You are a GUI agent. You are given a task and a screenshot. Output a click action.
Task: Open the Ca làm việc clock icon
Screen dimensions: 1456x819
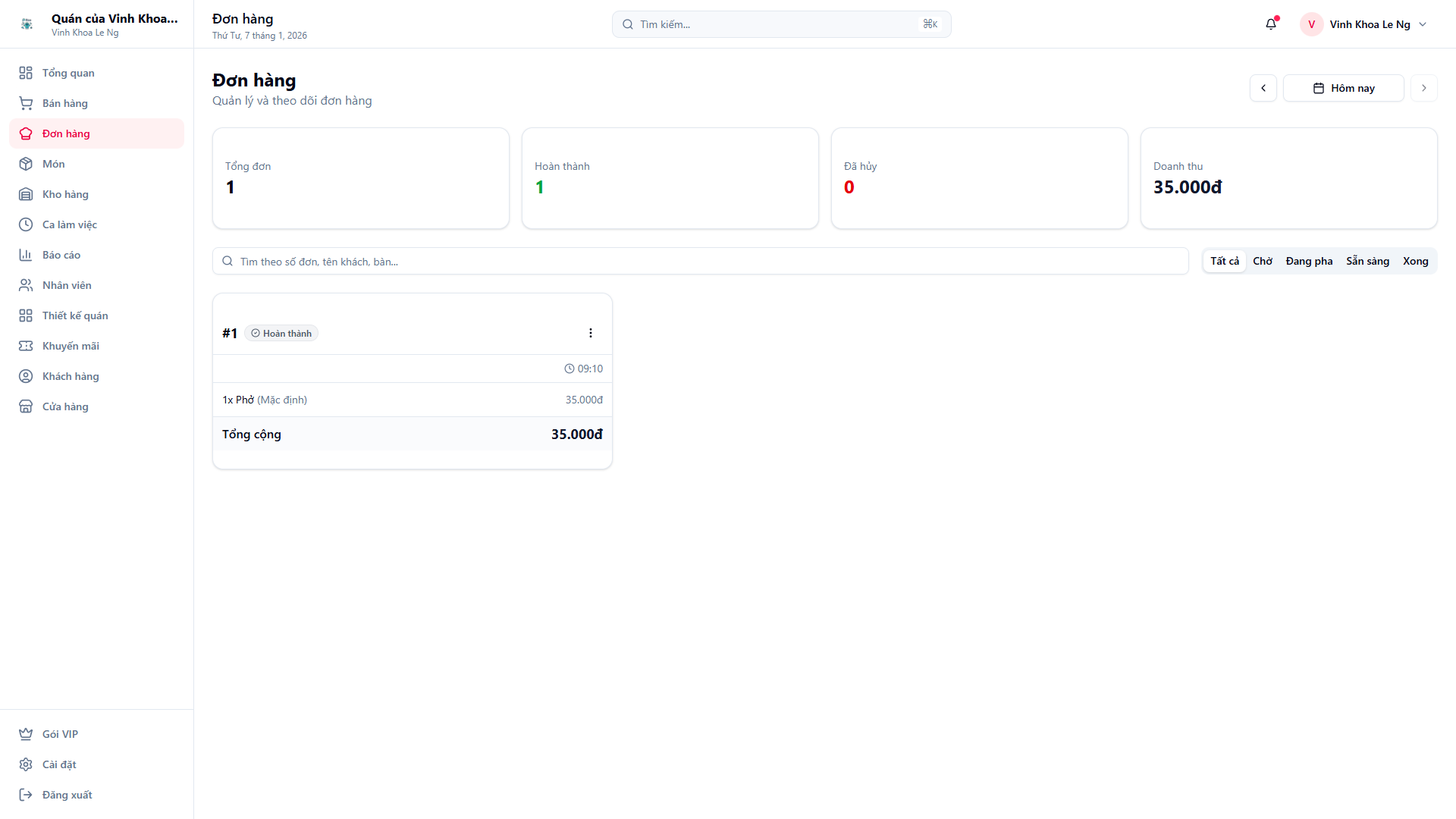click(x=27, y=224)
